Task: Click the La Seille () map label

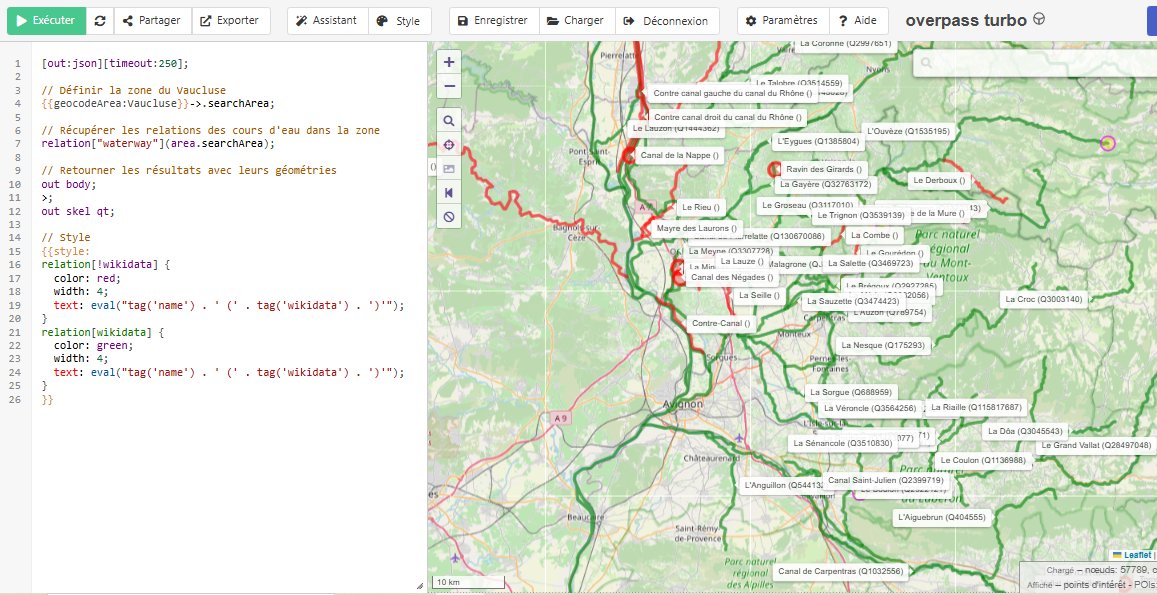Action: point(759,296)
